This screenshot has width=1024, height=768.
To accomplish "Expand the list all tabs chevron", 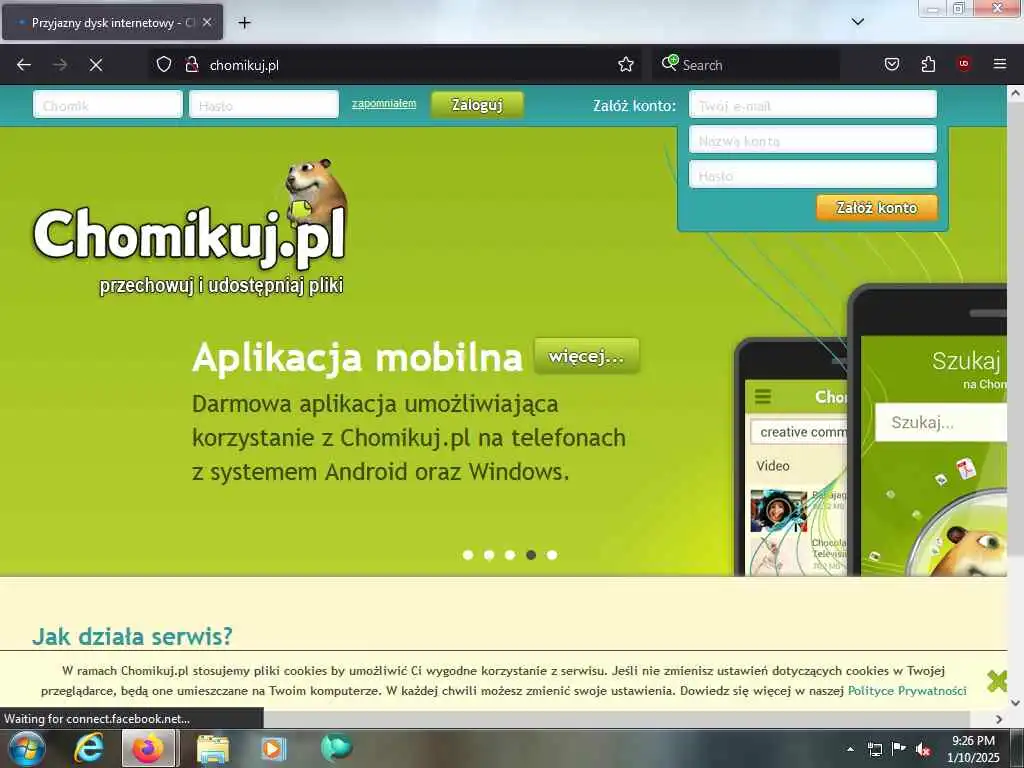I will click(x=858, y=22).
